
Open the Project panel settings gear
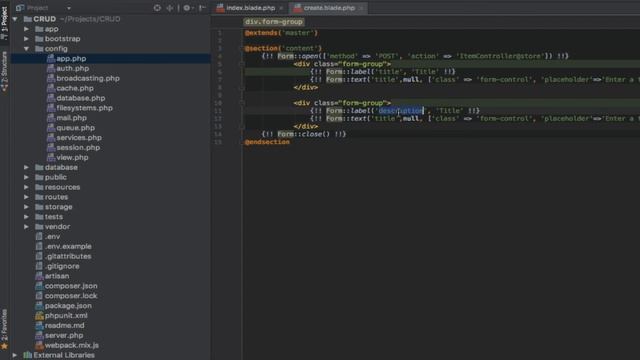(x=187, y=8)
